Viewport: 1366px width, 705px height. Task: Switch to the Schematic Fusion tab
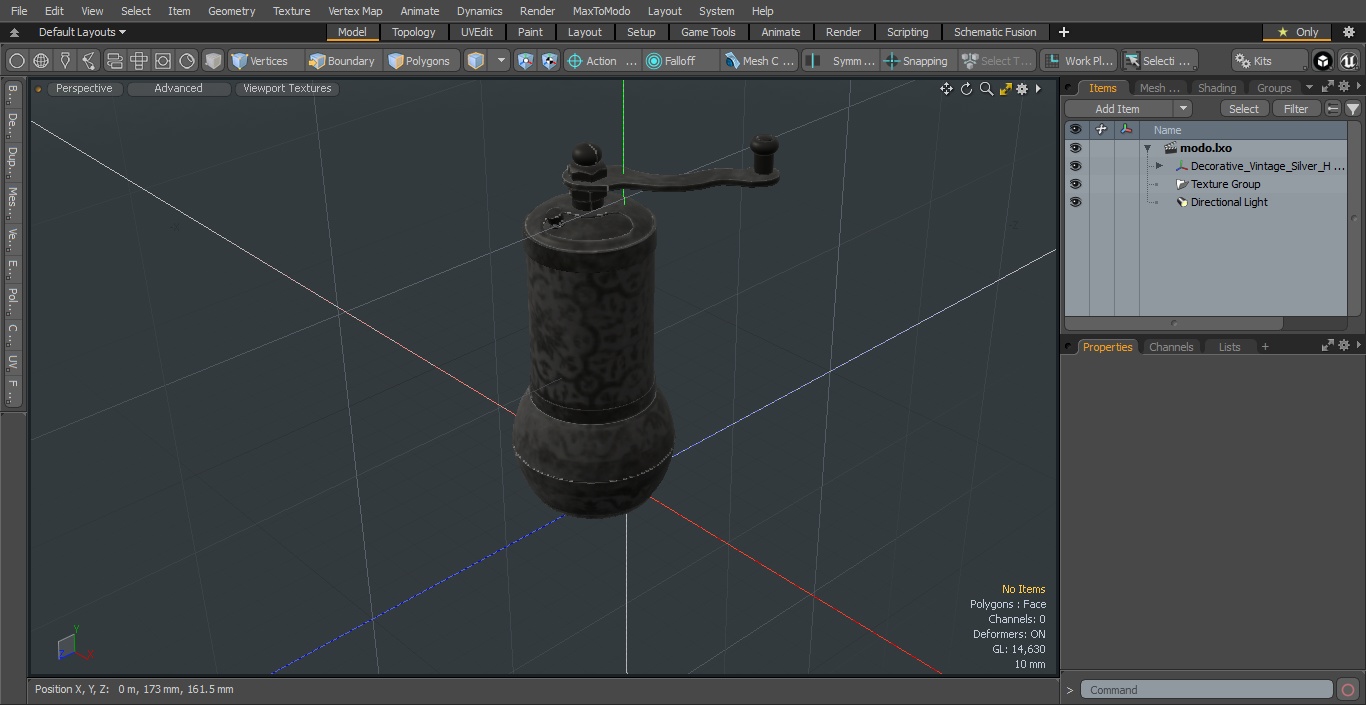pyautogui.click(x=995, y=32)
